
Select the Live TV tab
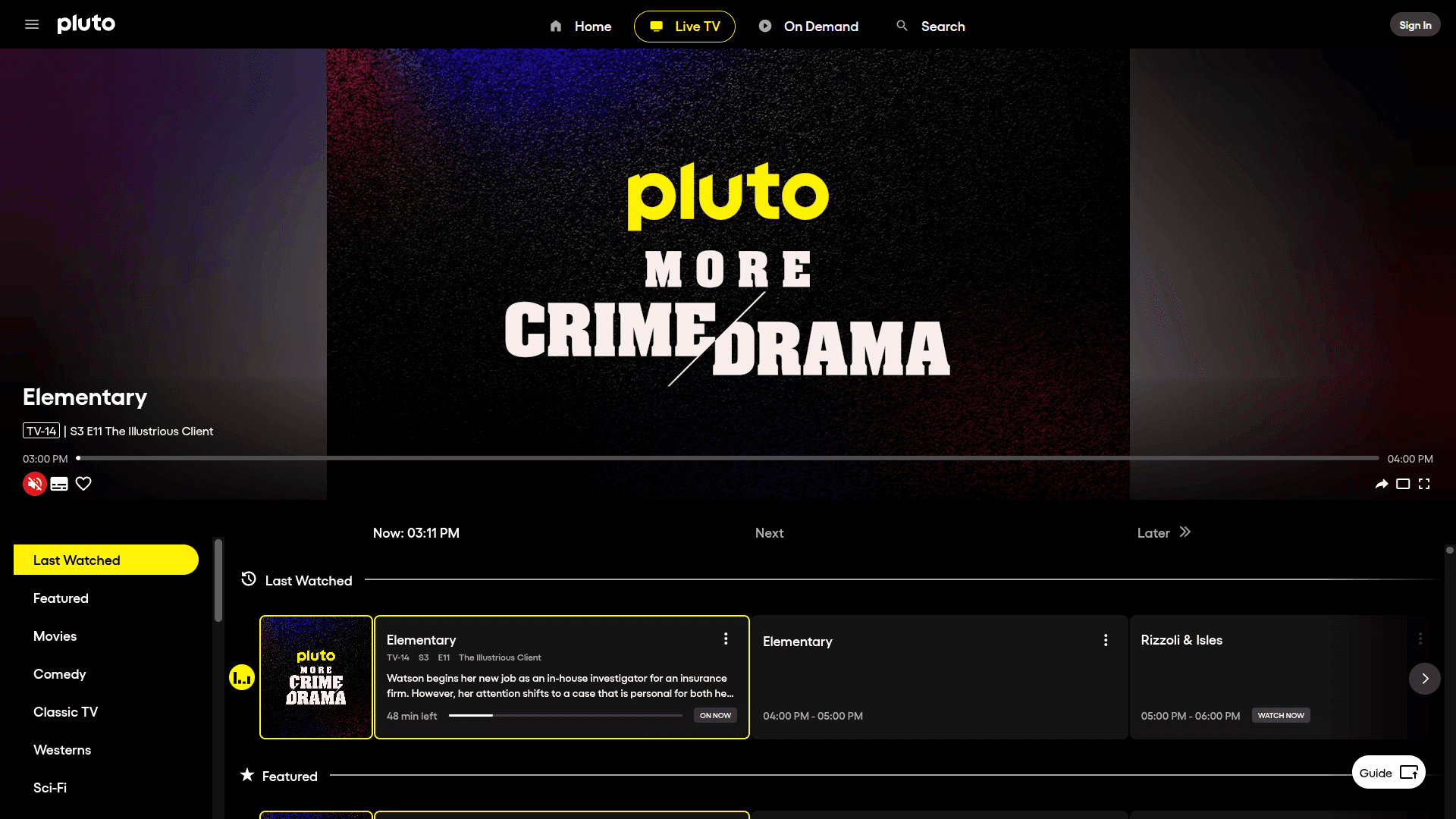685,27
